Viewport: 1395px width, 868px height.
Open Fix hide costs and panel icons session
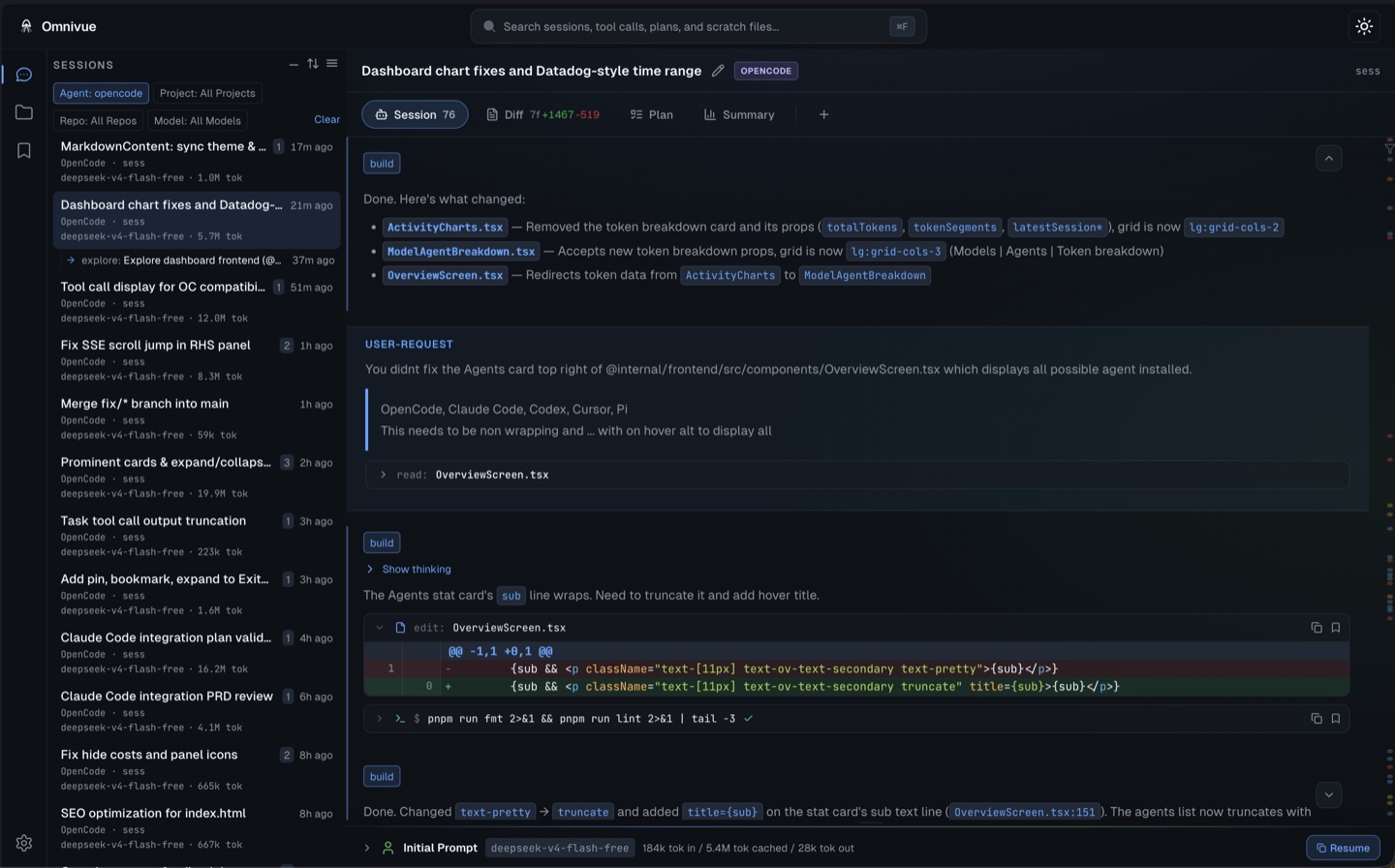197,769
